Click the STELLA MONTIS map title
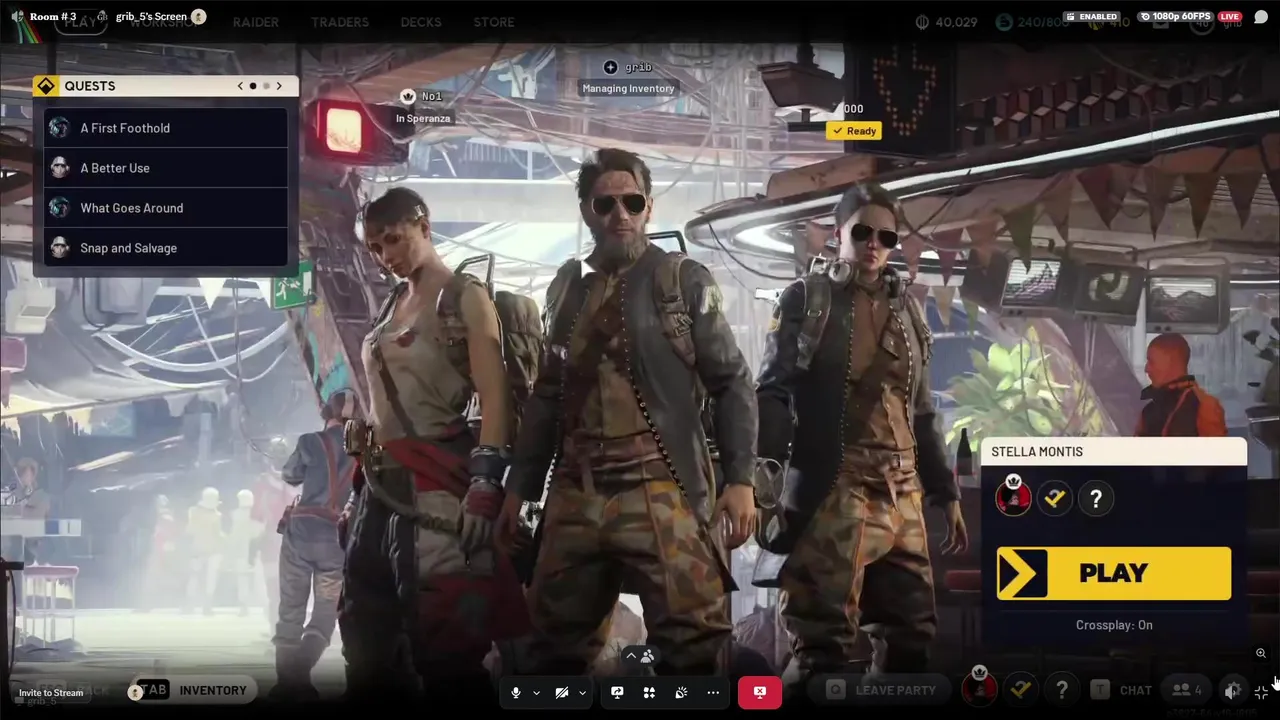 point(1037,452)
